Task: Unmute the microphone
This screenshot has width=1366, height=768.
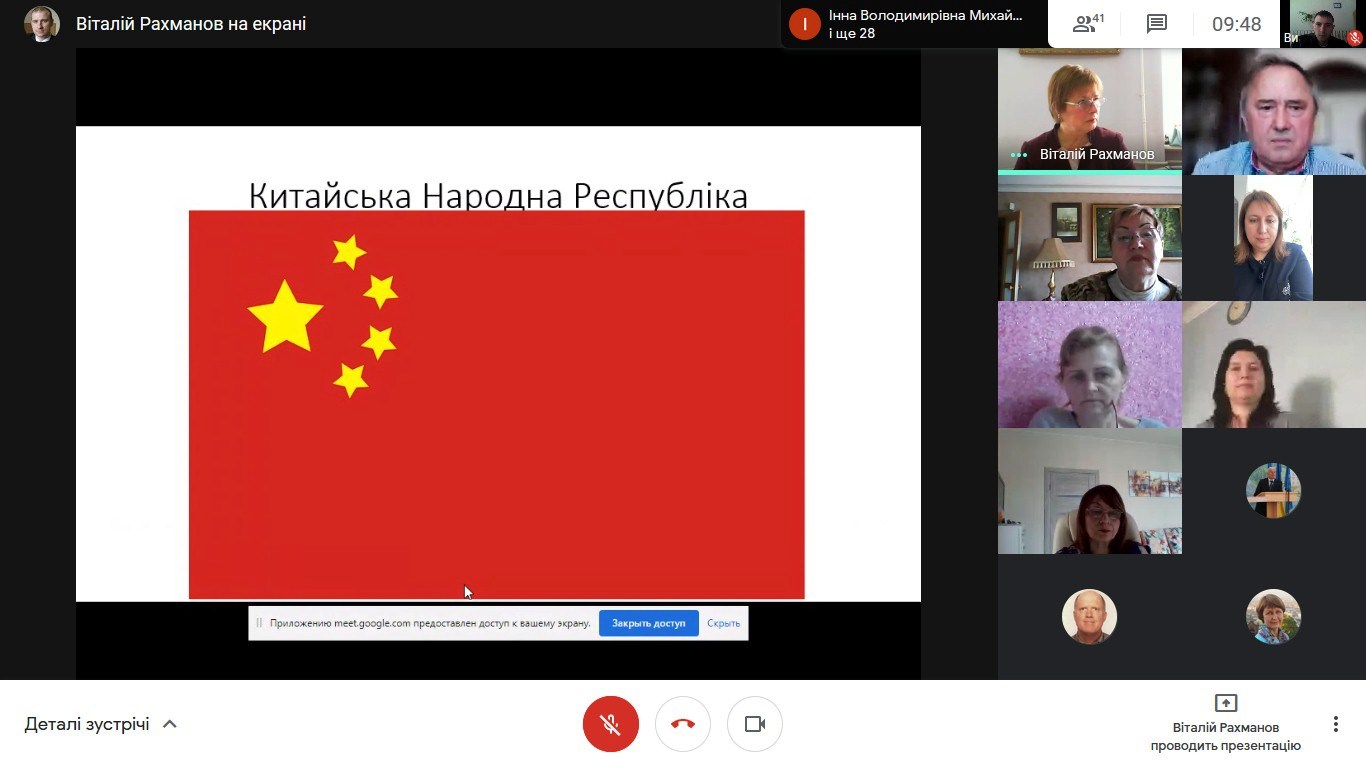Action: (610, 724)
